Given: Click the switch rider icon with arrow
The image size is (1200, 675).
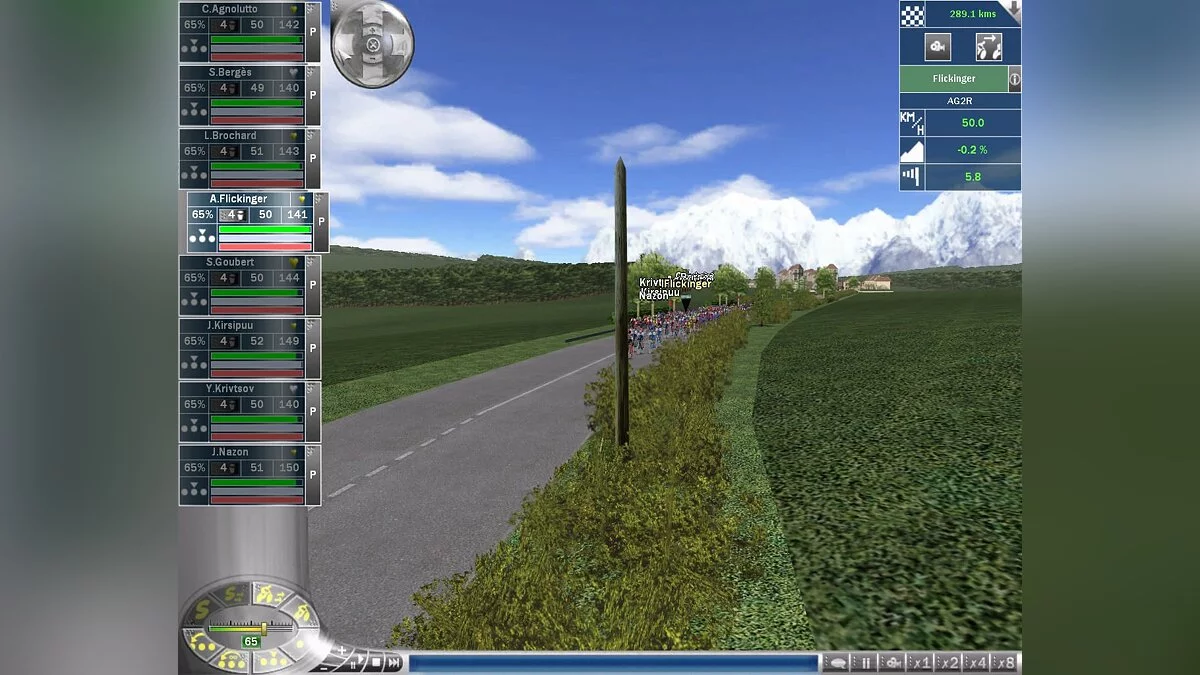Looking at the screenshot, I should point(988,47).
